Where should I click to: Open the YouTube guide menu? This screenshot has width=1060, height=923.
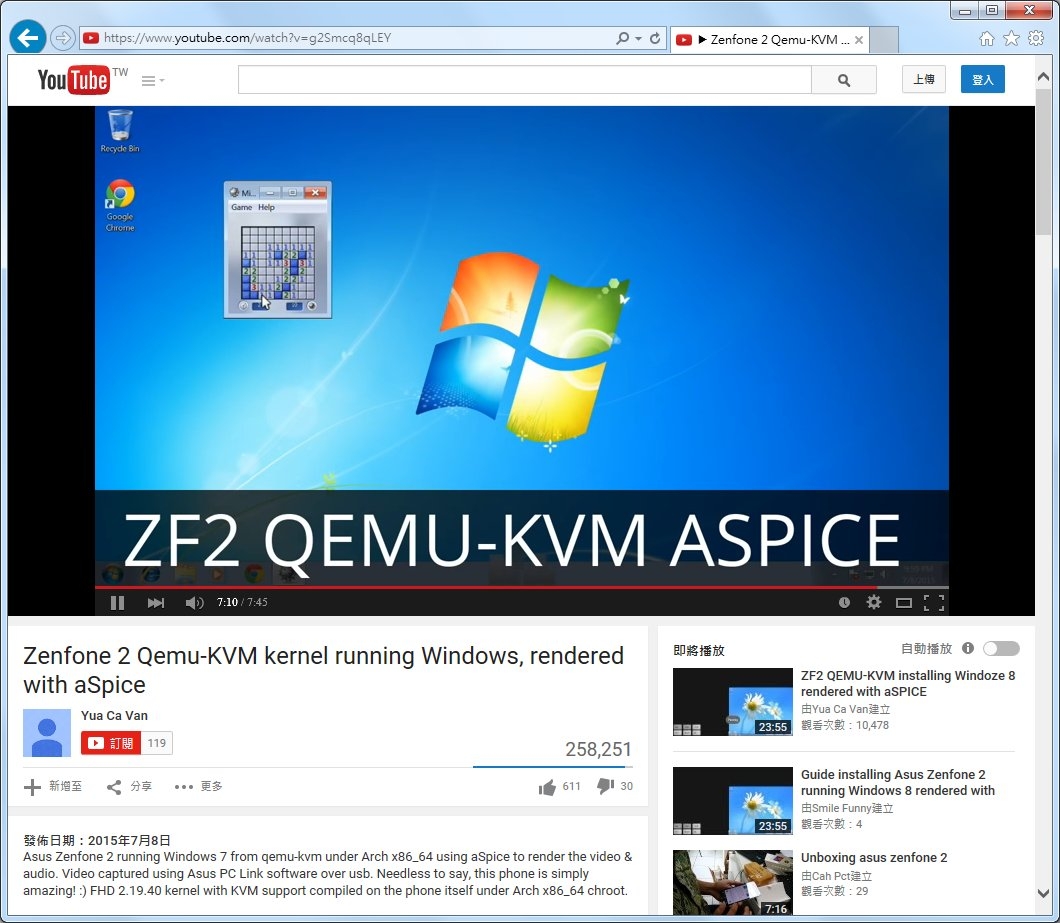click(x=152, y=81)
